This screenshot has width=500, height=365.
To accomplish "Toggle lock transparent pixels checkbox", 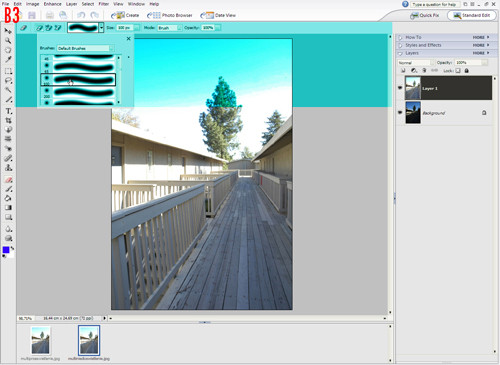I will tap(458, 71).
